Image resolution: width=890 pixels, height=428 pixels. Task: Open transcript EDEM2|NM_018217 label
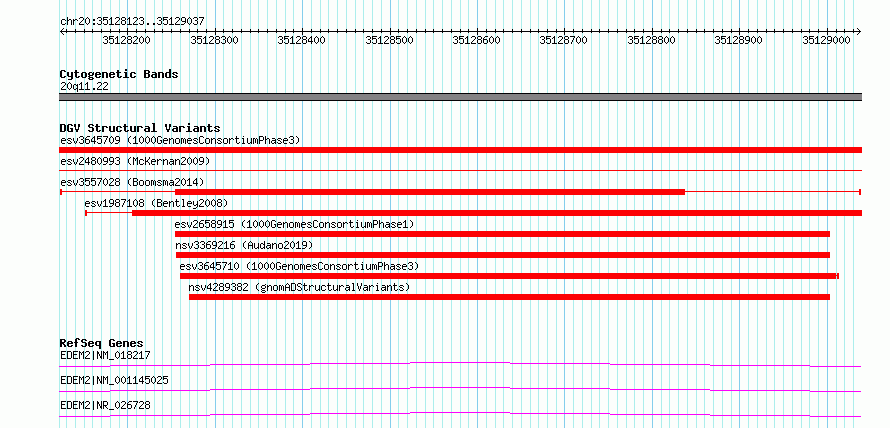click(105, 356)
